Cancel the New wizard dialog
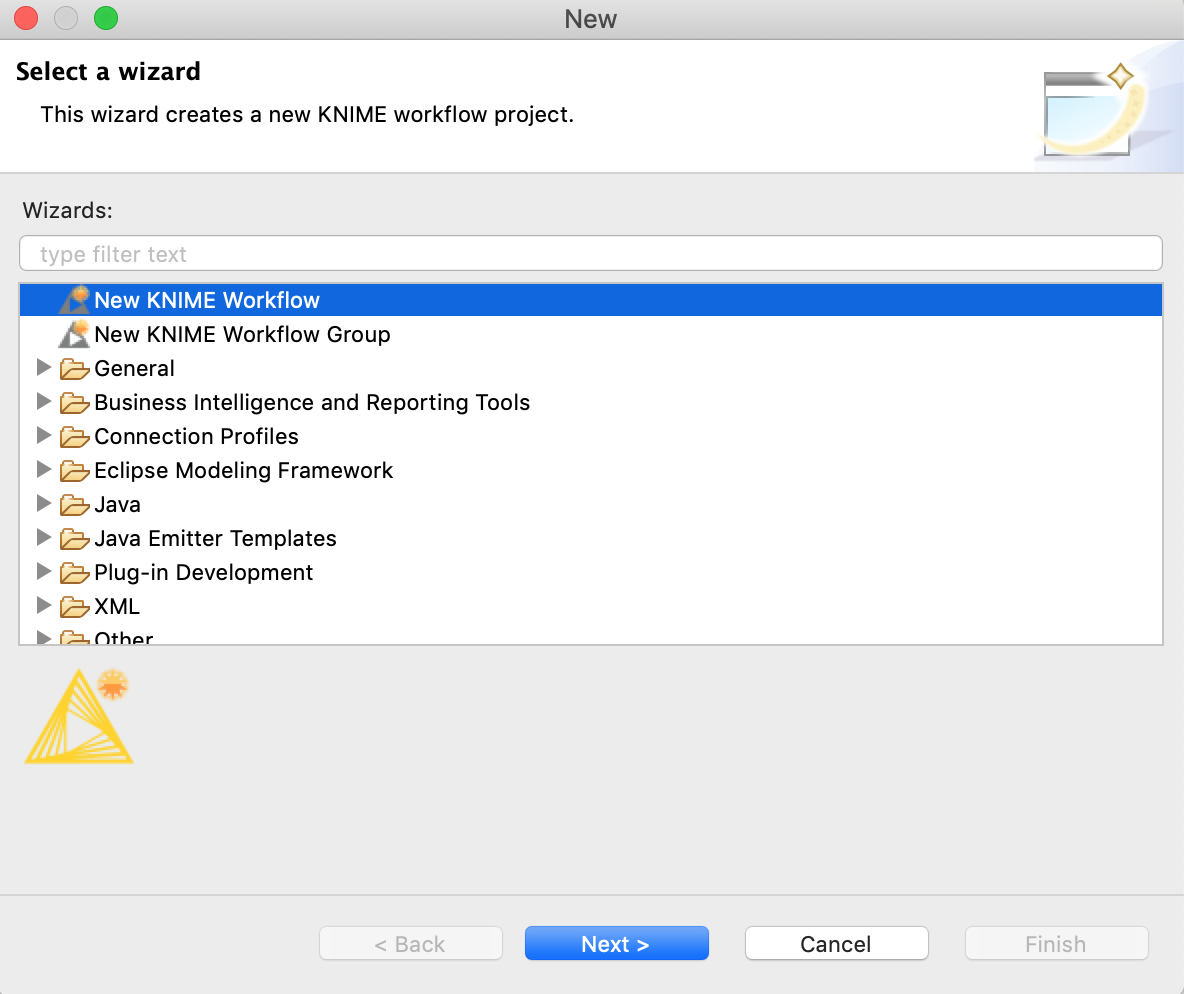Viewport: 1184px width, 994px height. tap(836, 943)
